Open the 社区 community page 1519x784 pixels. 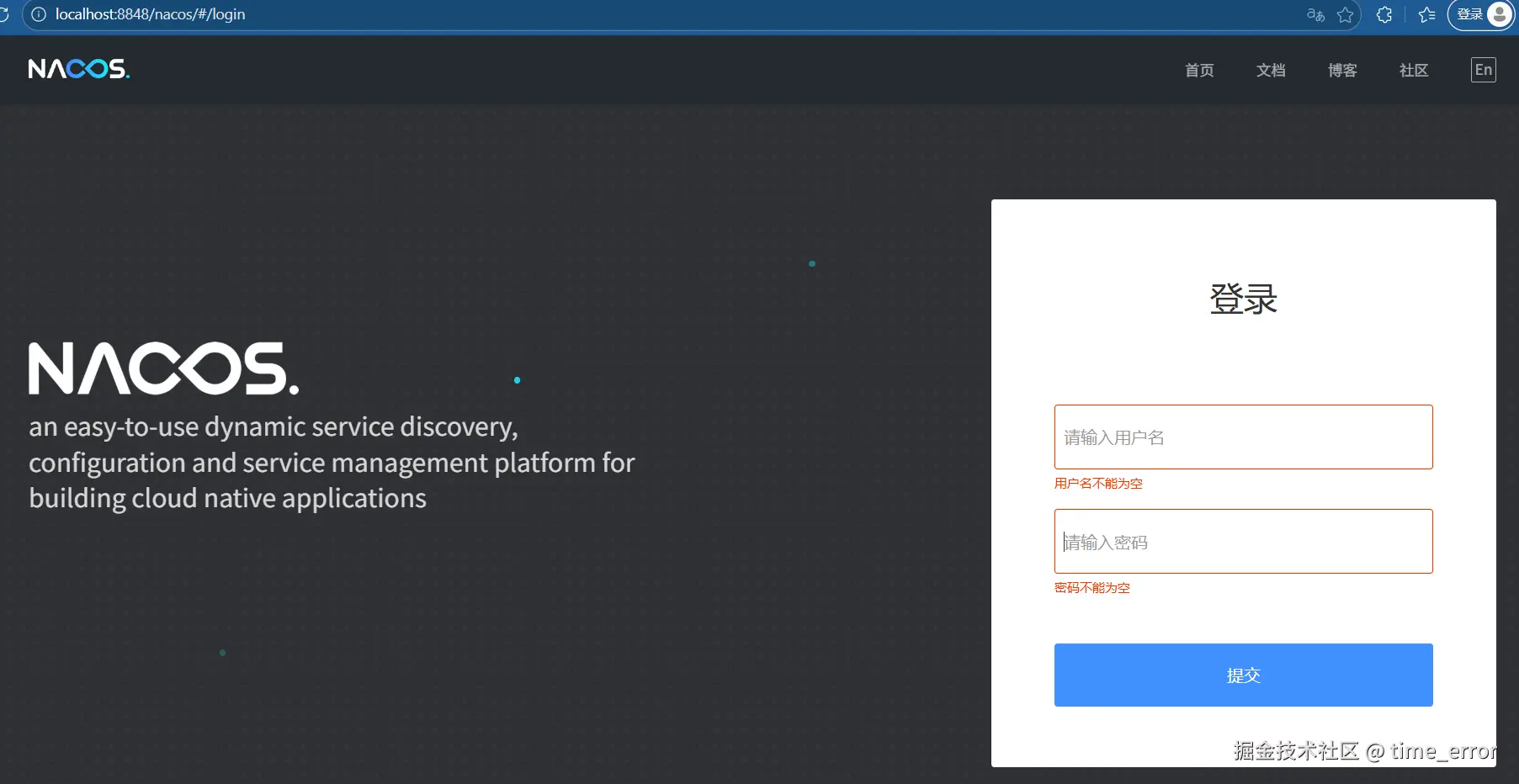tap(1413, 71)
